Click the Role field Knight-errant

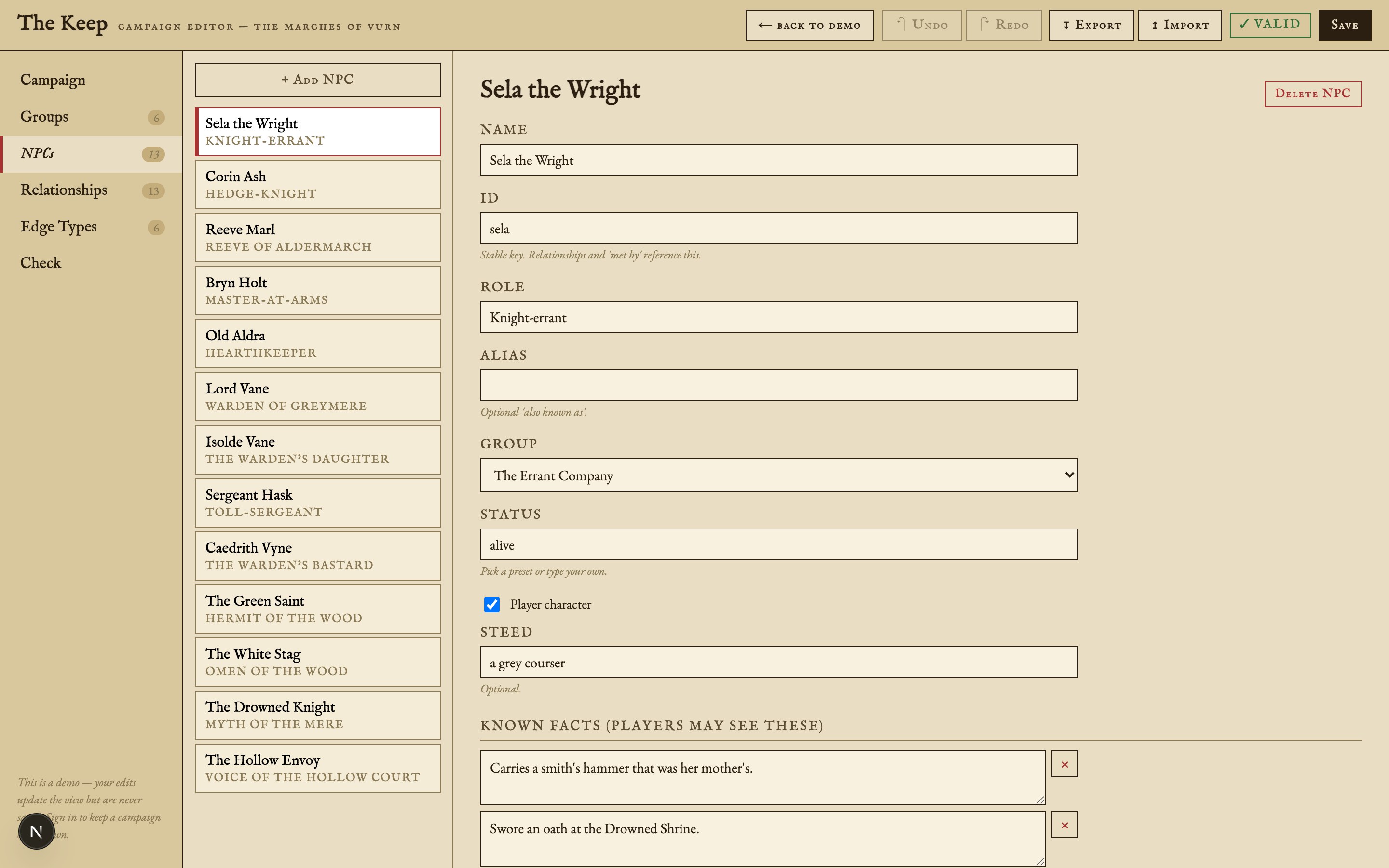[x=779, y=317]
